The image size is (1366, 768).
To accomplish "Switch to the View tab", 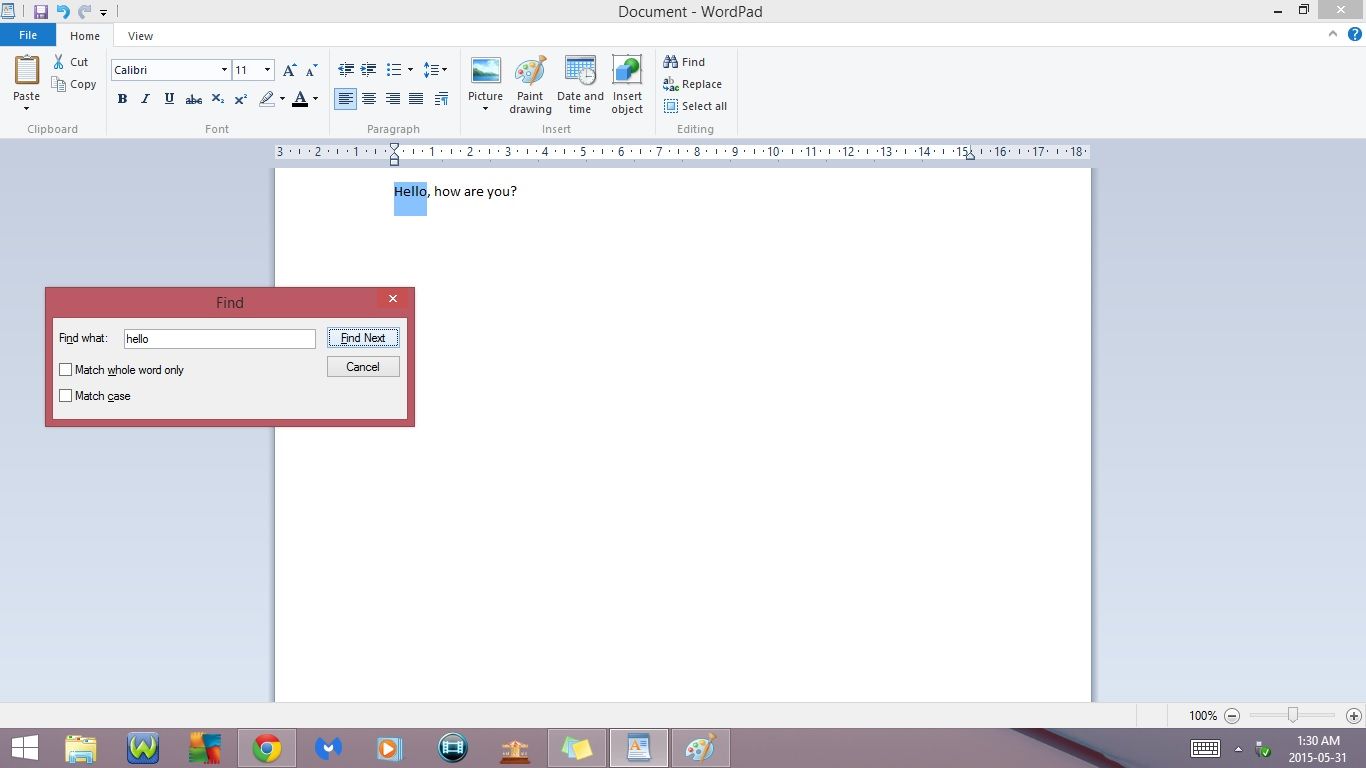I will (140, 35).
